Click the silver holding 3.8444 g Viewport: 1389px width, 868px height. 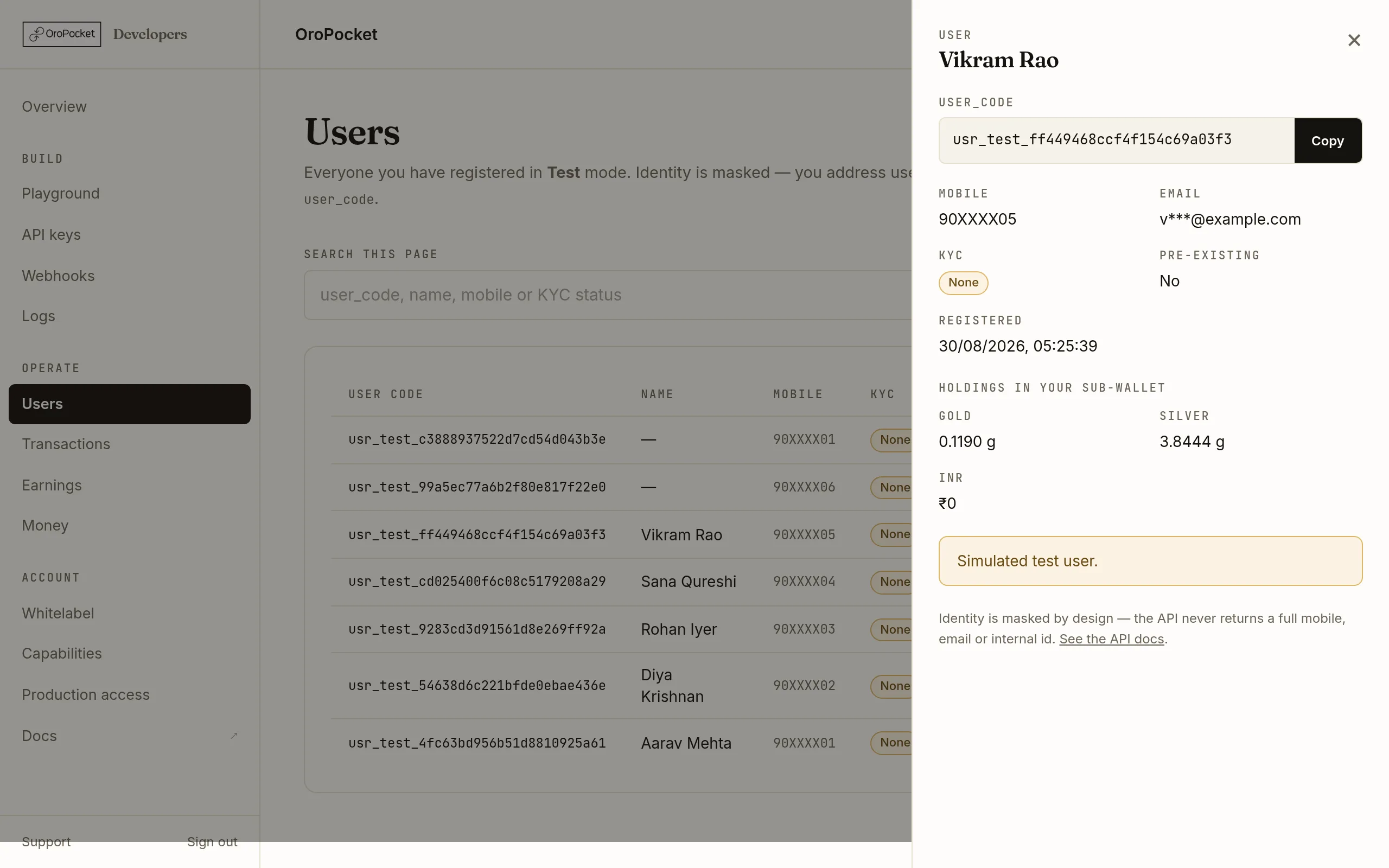pos(1192,442)
